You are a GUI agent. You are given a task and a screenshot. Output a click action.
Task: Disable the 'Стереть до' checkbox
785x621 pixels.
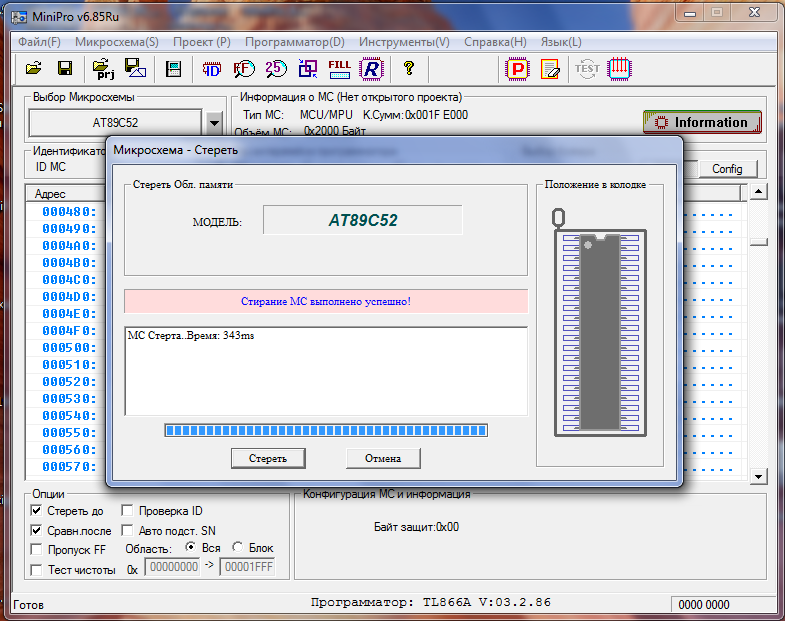pyautogui.click(x=37, y=511)
